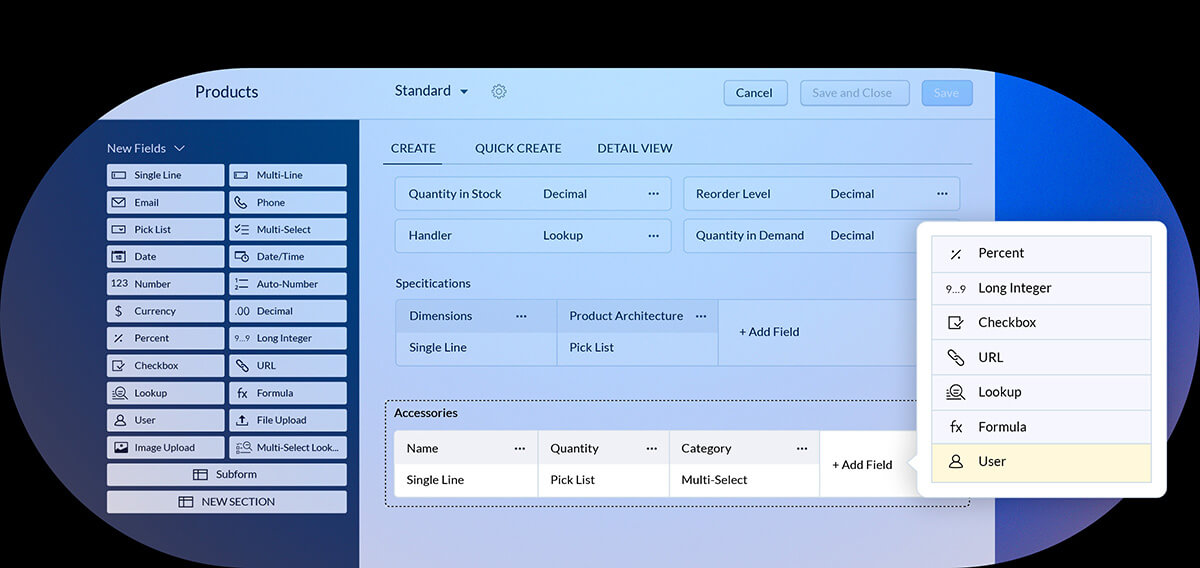Open layout settings gear icon
The height and width of the screenshot is (568, 1200).
pos(499,91)
